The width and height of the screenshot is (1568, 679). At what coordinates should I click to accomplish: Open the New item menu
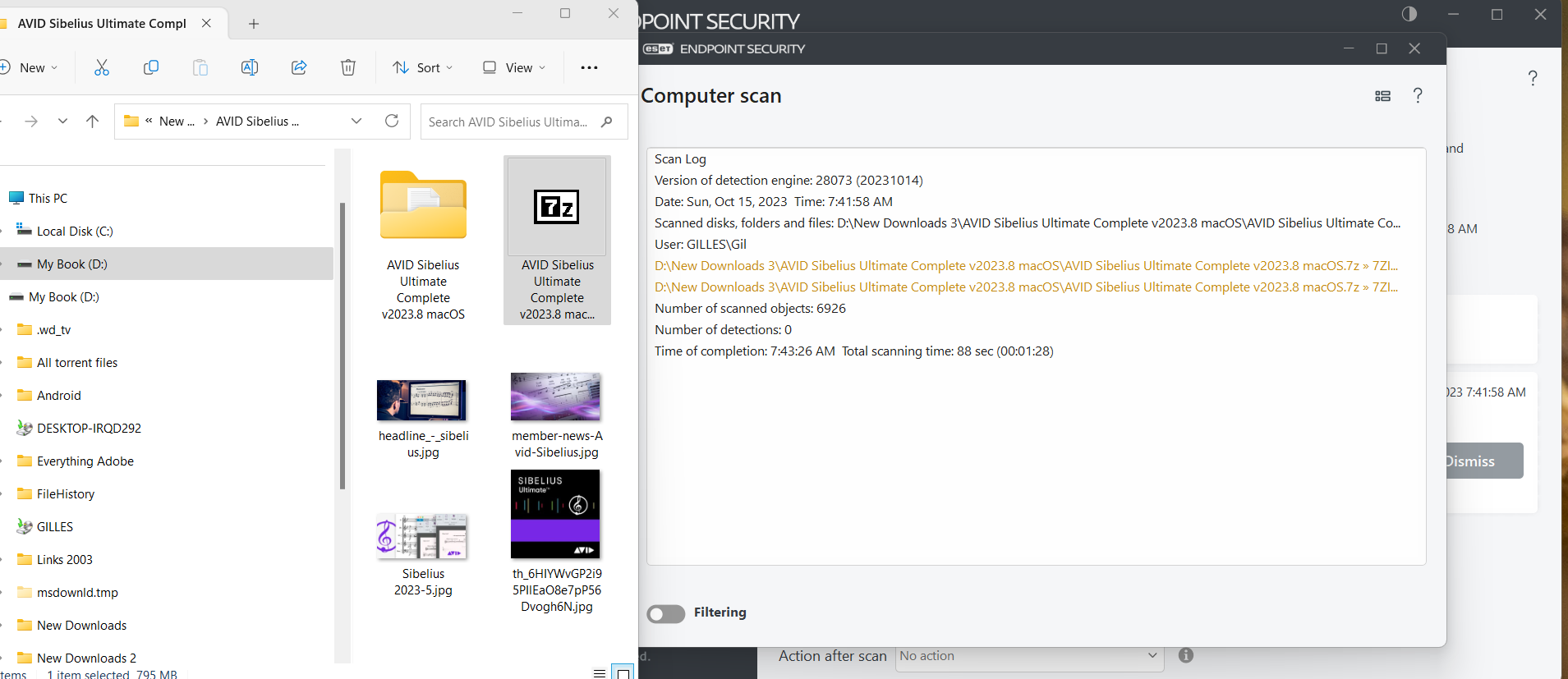30,67
